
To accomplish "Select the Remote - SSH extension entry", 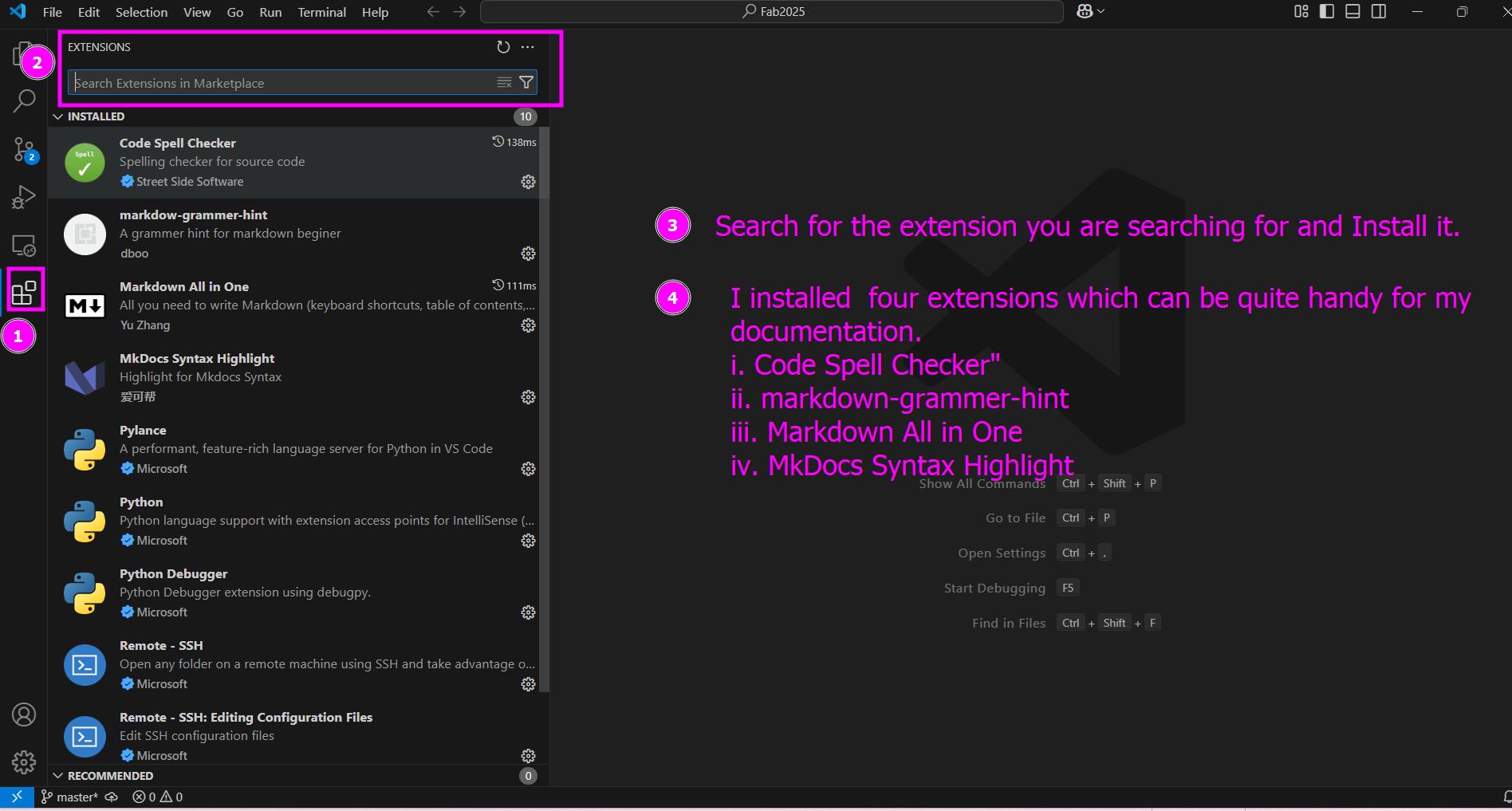I will (x=293, y=665).
